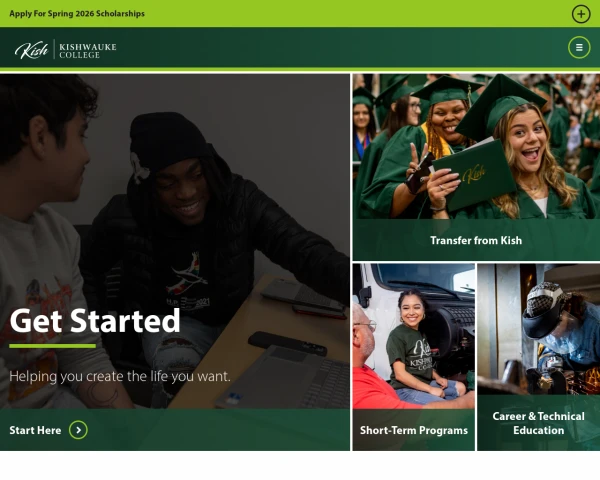Viewport: 600px width, 480px height.
Task: Open Career & Technical Education label
Action: [x=538, y=423]
